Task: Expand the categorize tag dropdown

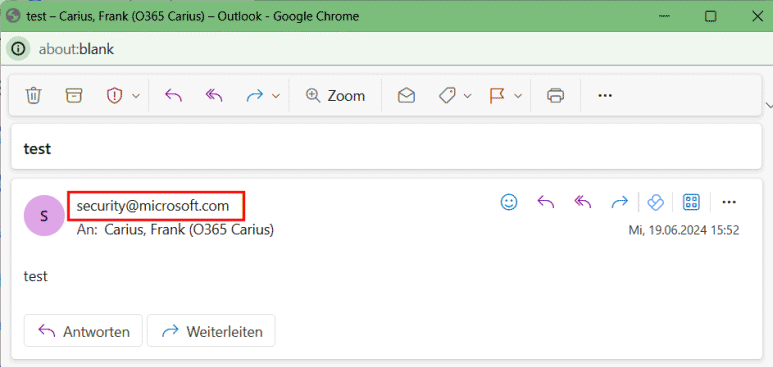Action: pos(467,96)
